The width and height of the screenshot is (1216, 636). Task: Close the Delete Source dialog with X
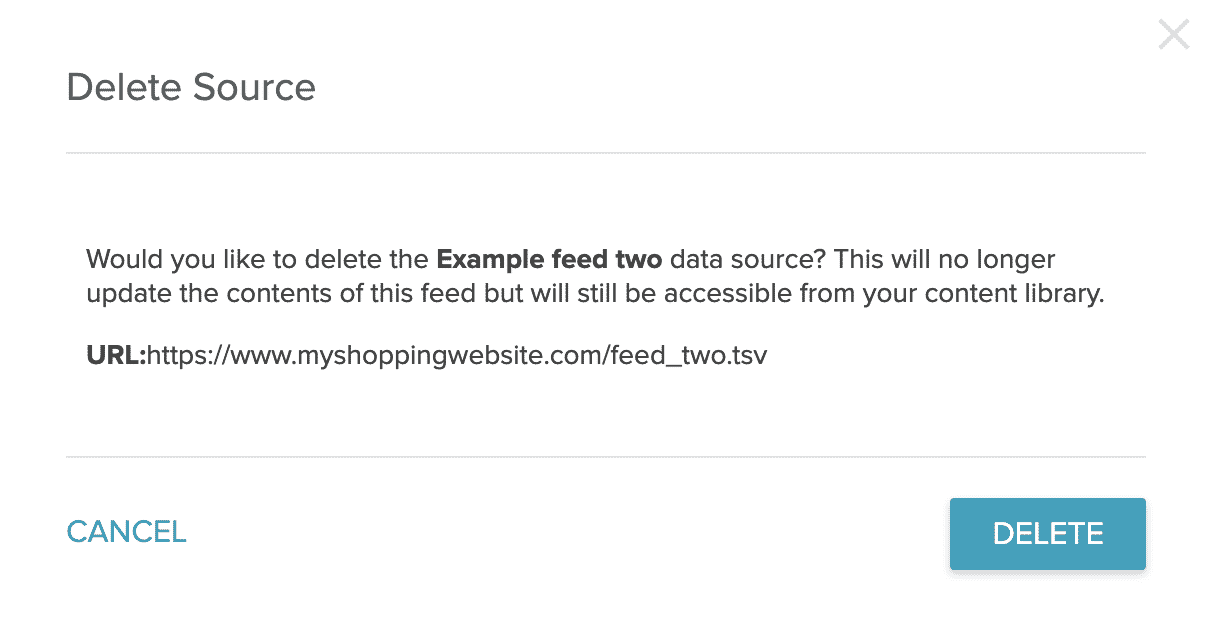(1173, 35)
